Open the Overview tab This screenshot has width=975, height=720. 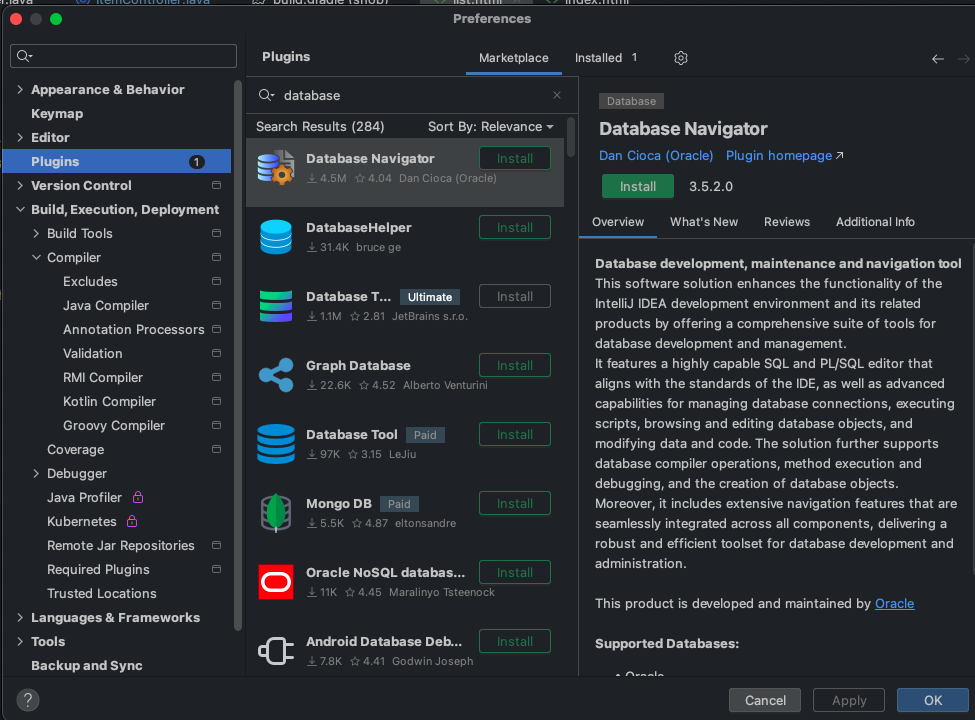[x=618, y=222]
